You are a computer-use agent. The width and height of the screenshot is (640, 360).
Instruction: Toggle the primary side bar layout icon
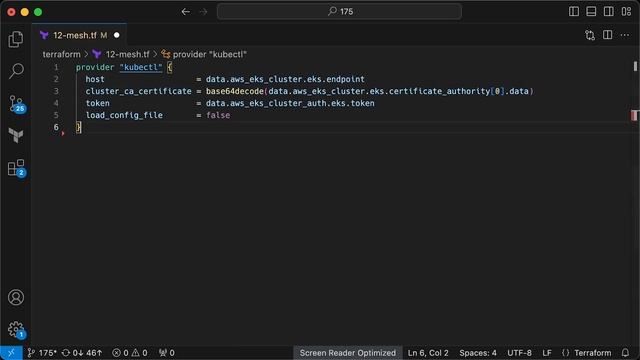click(x=574, y=11)
